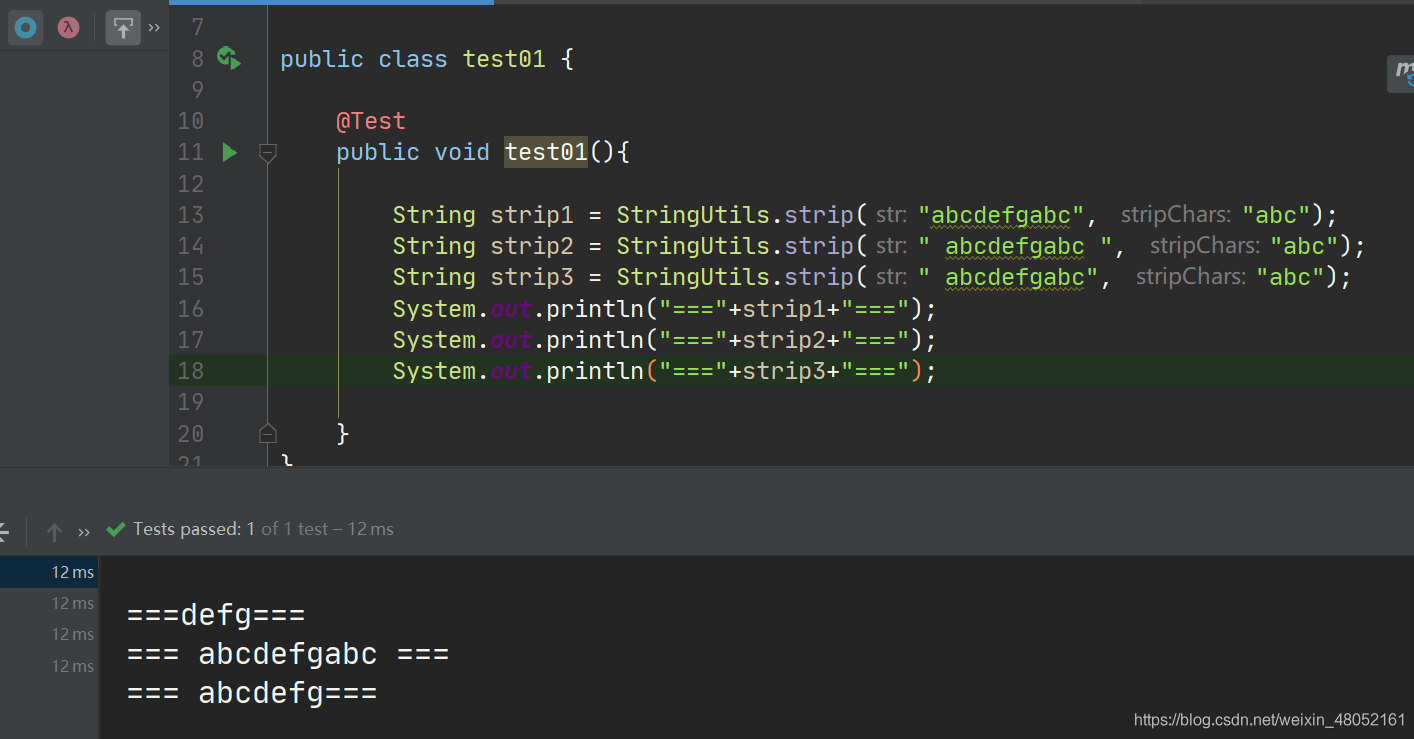The height and width of the screenshot is (739, 1414).
Task: Click the closing brace on line 20
Action: click(343, 433)
